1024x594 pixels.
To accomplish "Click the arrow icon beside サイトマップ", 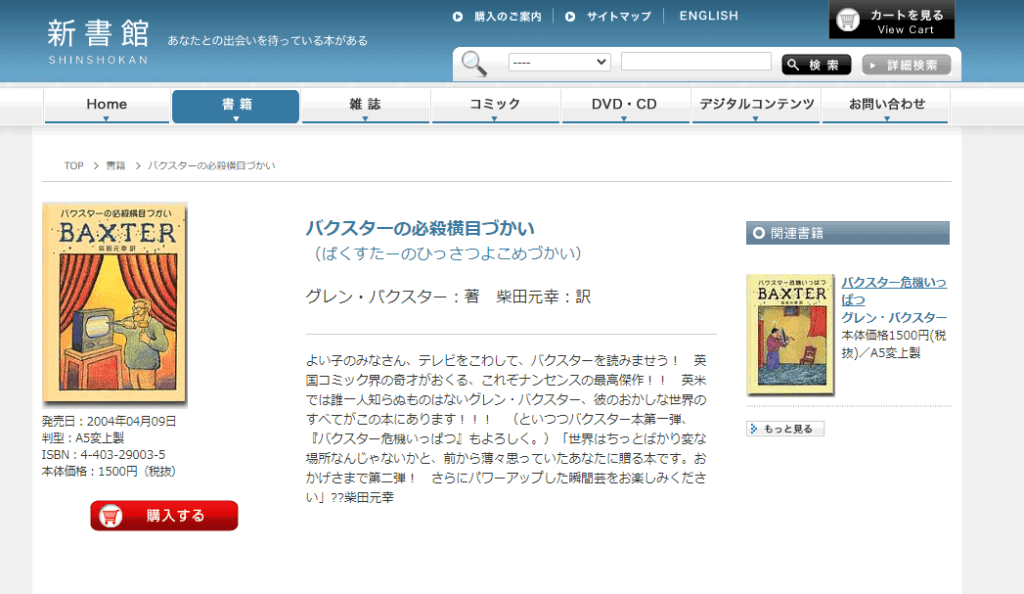I will pos(570,17).
